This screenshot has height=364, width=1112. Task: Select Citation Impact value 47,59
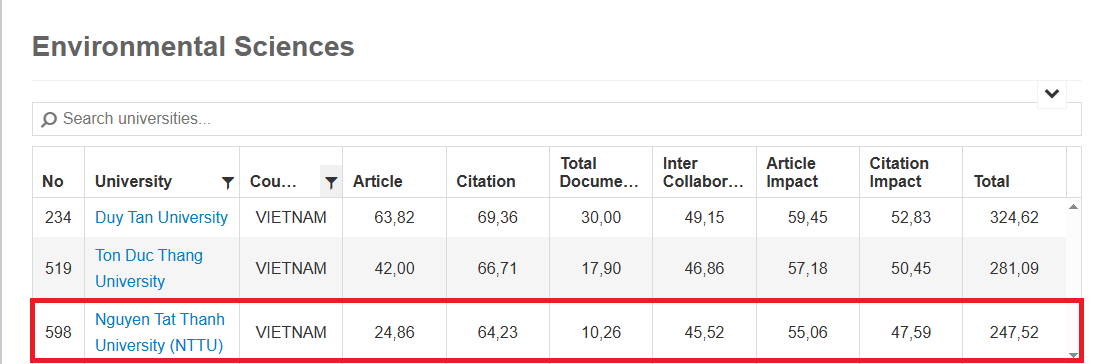pos(911,332)
